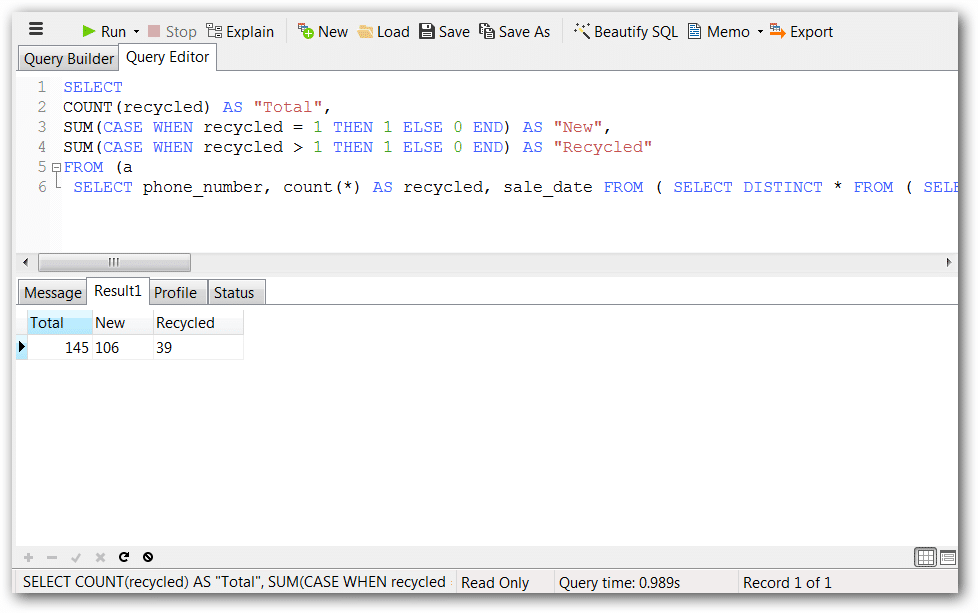
Task: Export the query results
Action: pyautogui.click(x=801, y=31)
